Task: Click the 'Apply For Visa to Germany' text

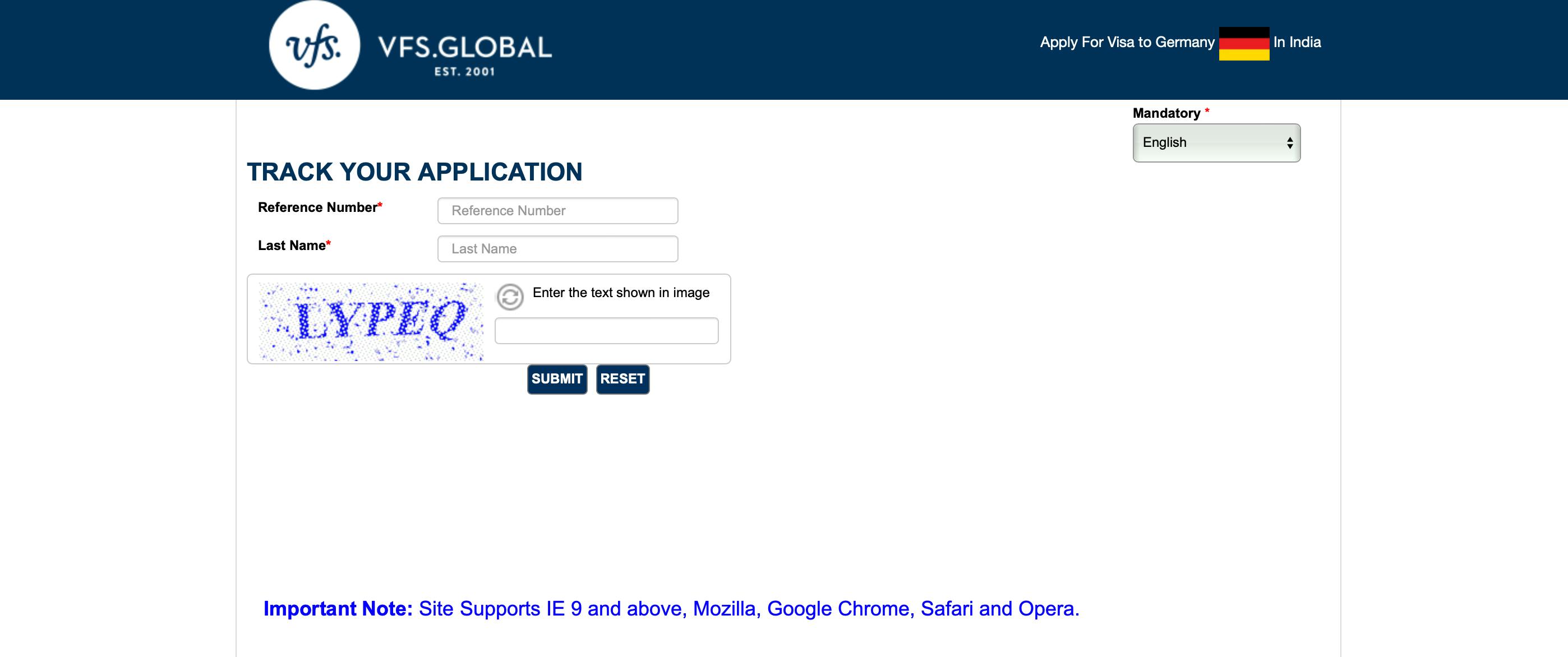Action: pyautogui.click(x=1127, y=43)
